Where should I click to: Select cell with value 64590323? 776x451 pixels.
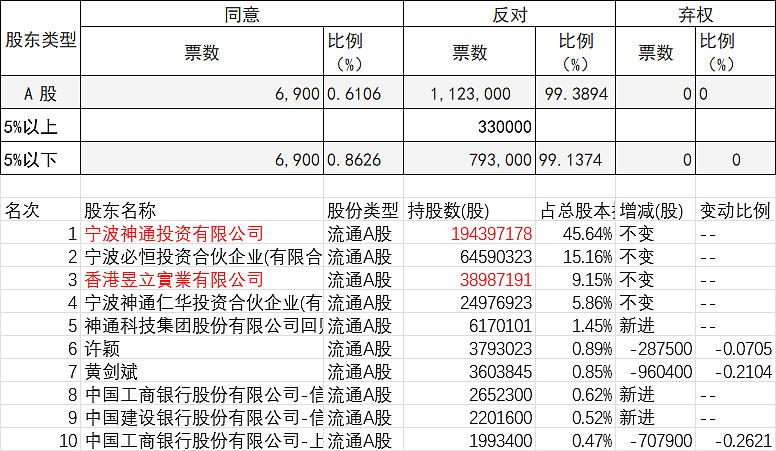tap(469, 256)
